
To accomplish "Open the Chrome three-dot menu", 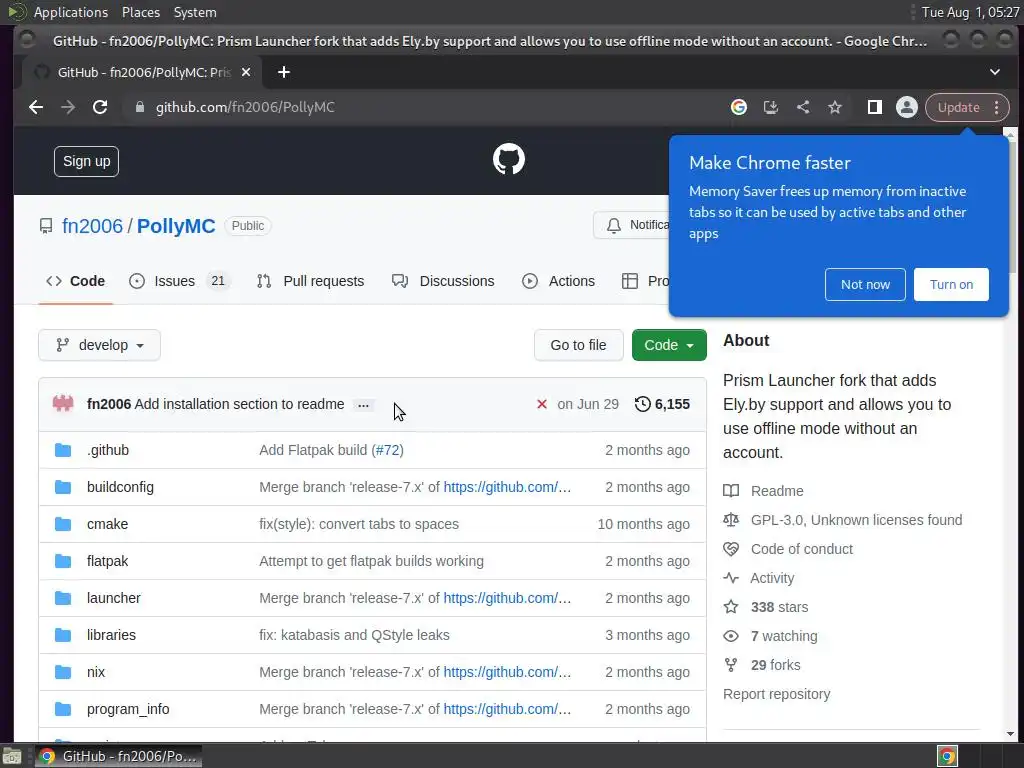I will click(x=997, y=107).
